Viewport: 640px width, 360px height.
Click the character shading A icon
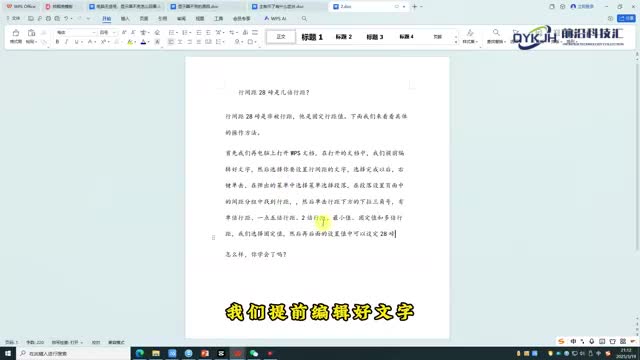coord(157,42)
